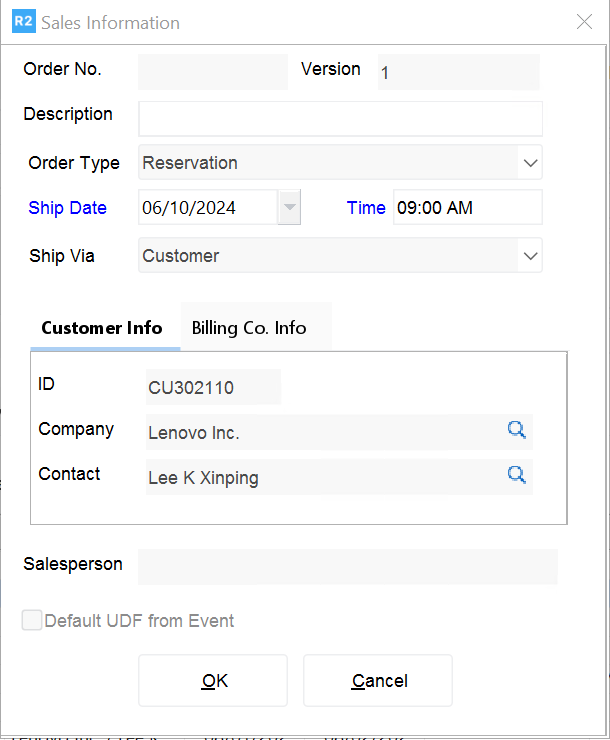Open the Billing Co. Info tab
The width and height of the screenshot is (610, 740).
click(249, 328)
